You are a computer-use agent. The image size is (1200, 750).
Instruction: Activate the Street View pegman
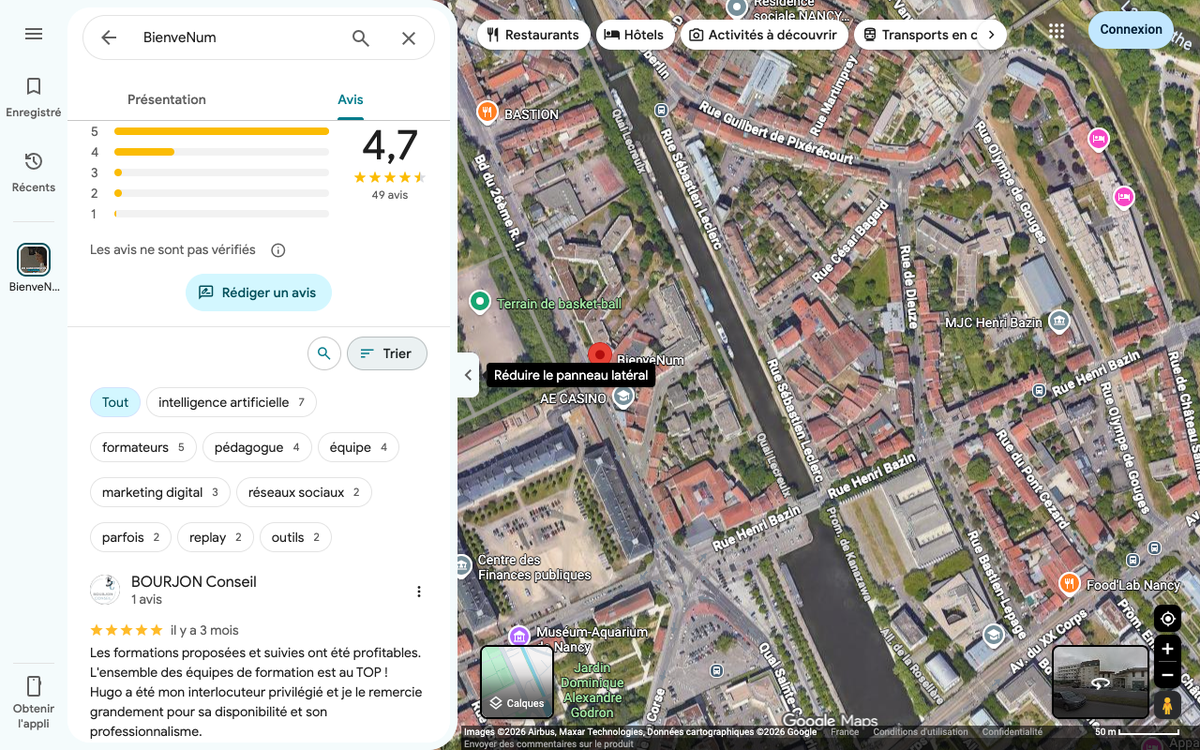pyautogui.click(x=1167, y=705)
